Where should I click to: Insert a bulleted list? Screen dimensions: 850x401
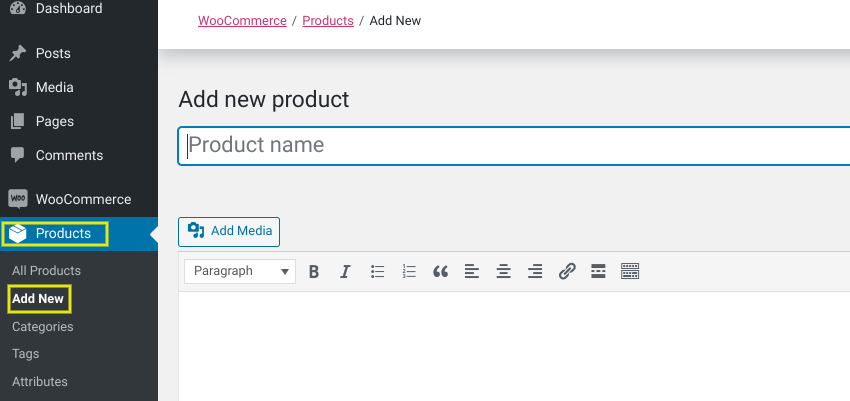377,271
